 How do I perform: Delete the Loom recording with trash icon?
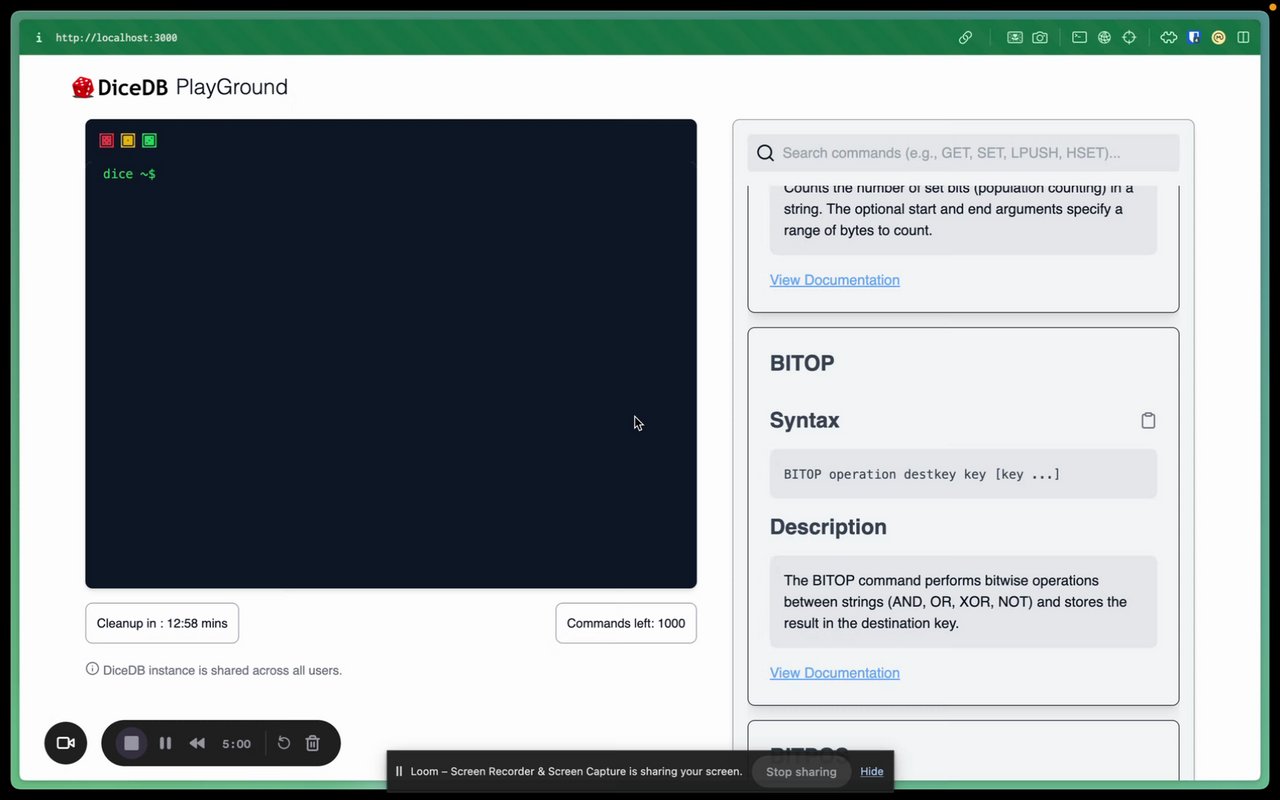(312, 743)
